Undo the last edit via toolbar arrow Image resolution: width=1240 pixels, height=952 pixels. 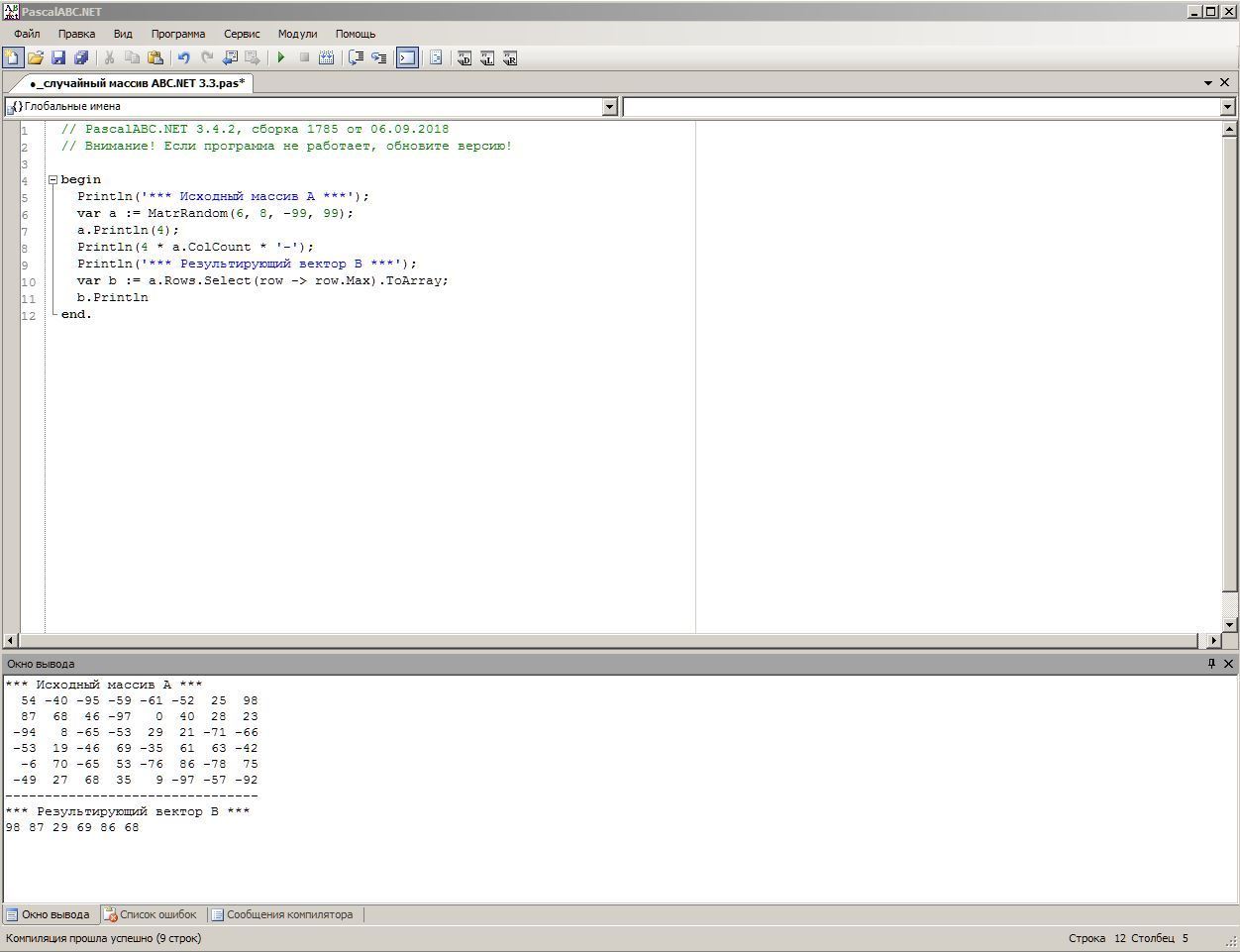(x=183, y=58)
